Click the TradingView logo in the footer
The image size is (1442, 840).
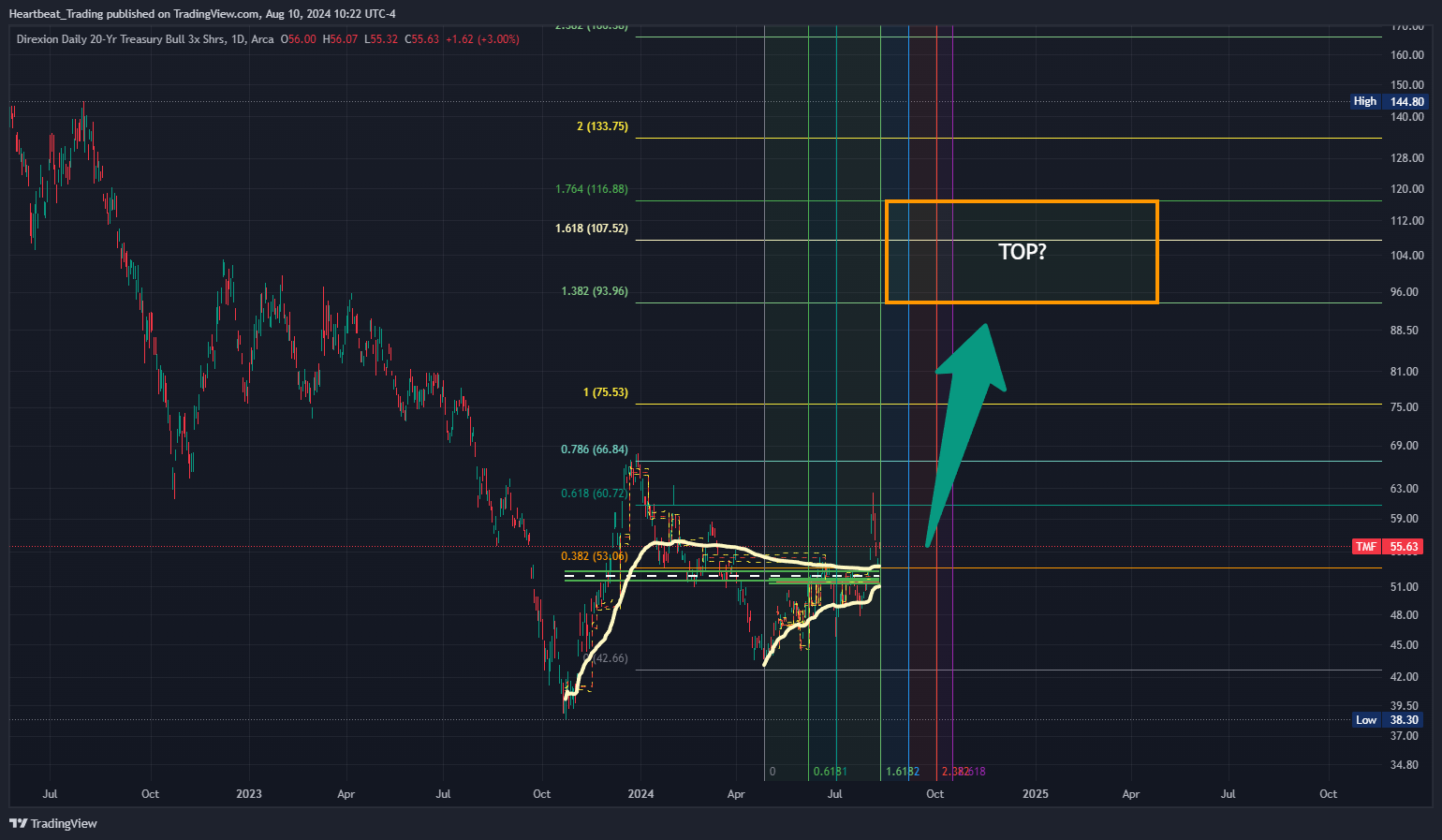(53, 823)
